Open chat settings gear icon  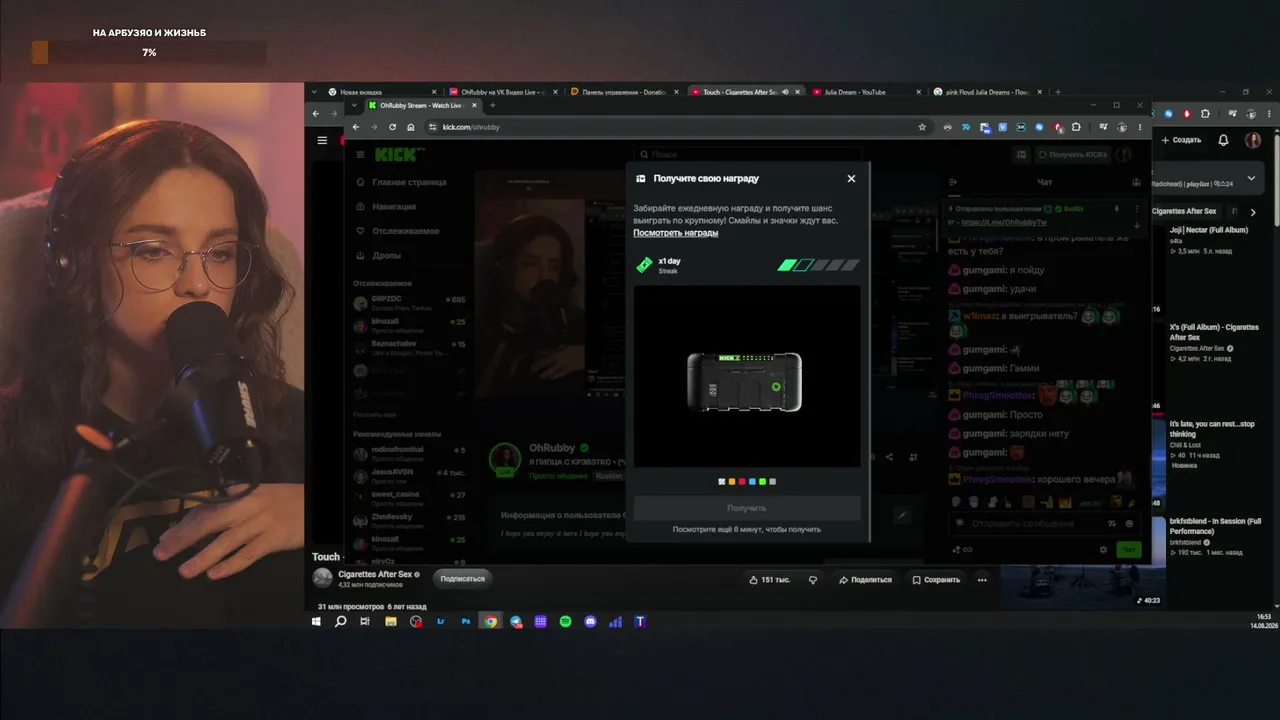1103,549
